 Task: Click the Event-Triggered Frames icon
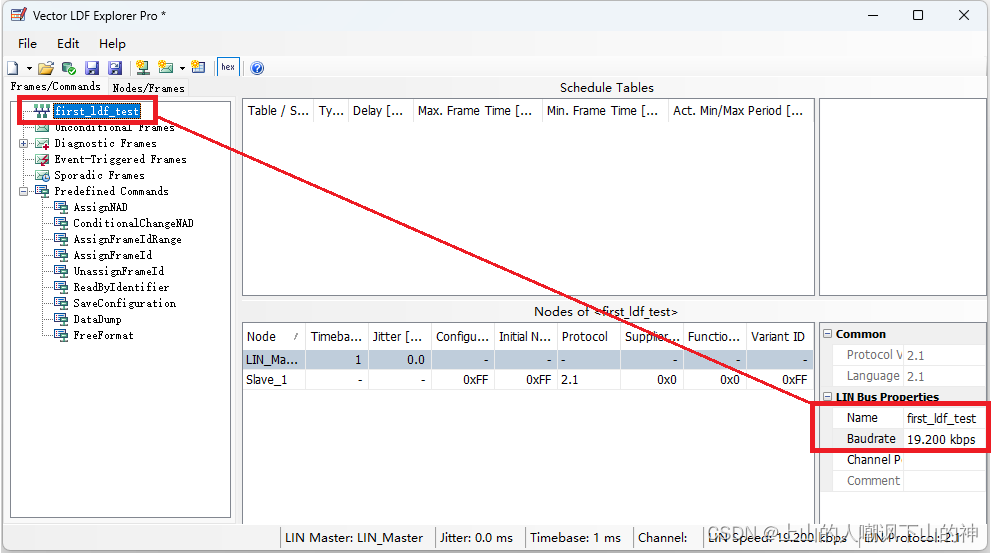click(x=42, y=160)
